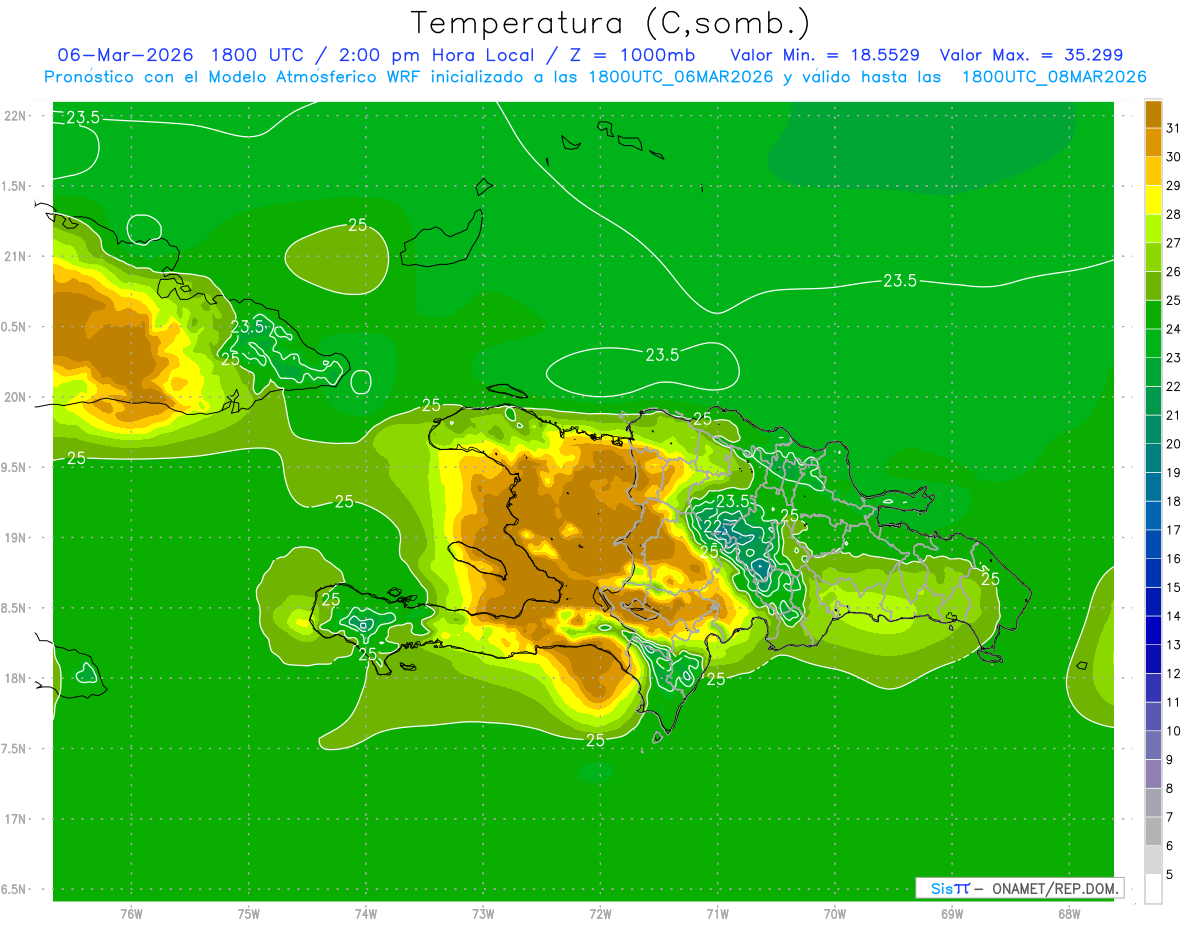This screenshot has width=1200, height=927.
Task: Click the white legend swatch below 5
Action: 1153,889
